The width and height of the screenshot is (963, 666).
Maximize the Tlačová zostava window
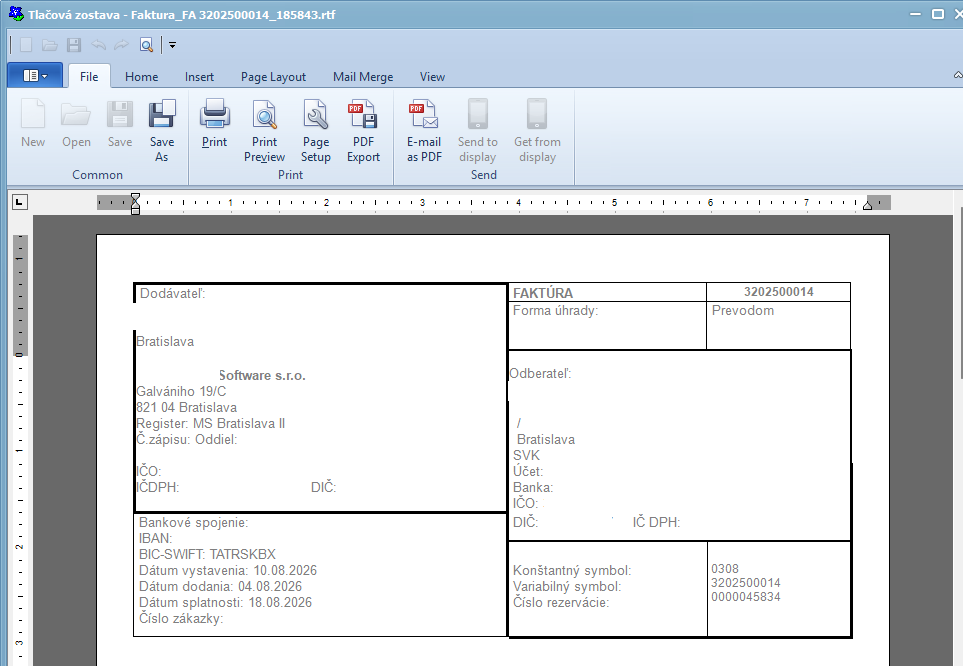click(938, 14)
